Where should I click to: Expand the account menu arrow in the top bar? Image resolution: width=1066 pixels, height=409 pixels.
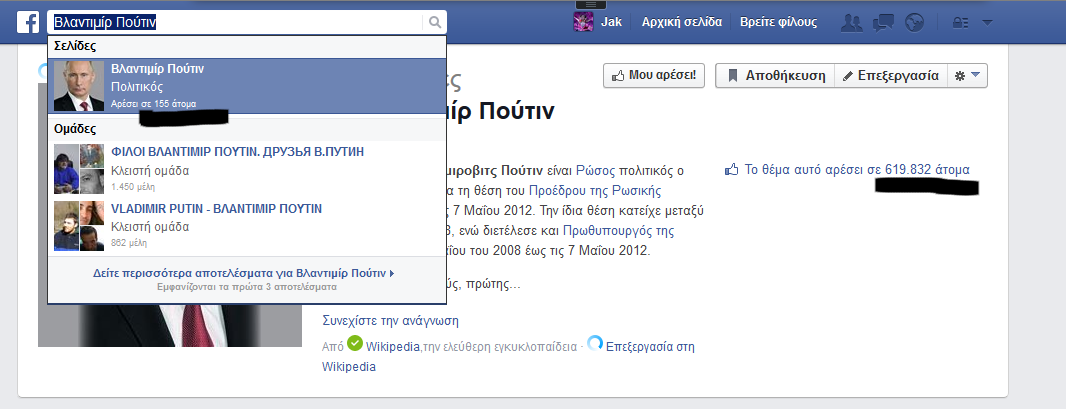click(987, 22)
